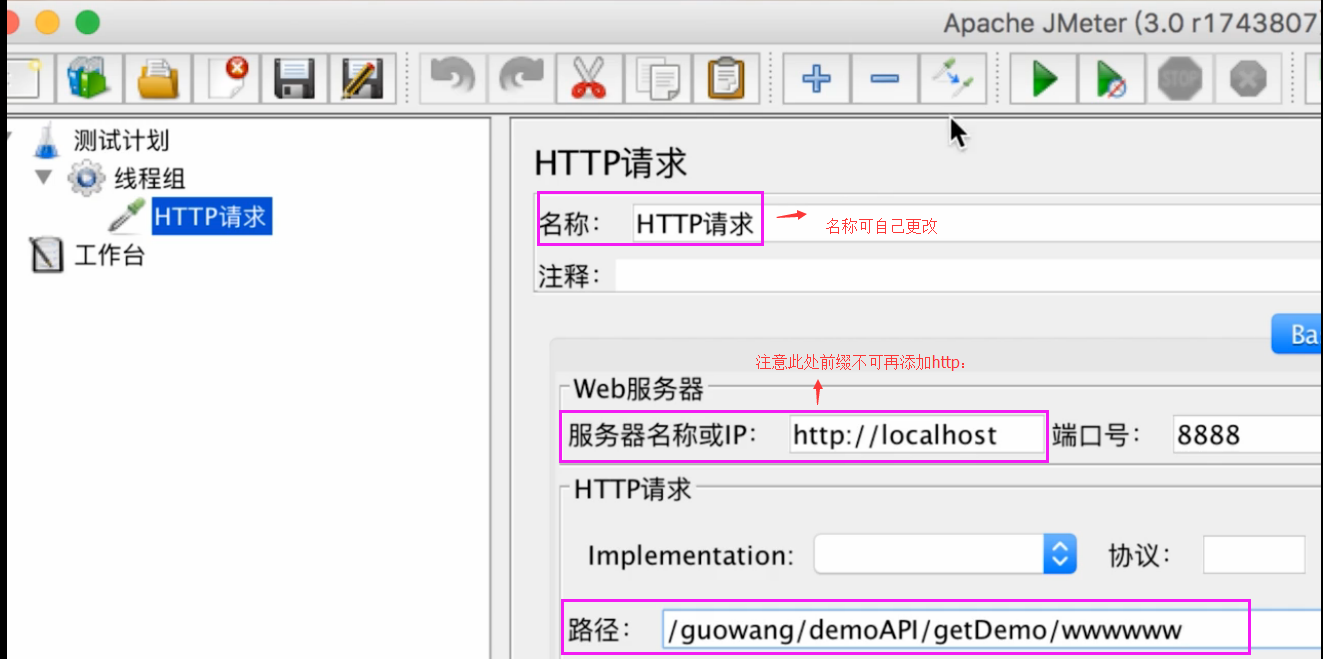Click the Paste clipboard icon
1323x659 pixels.
(725, 77)
